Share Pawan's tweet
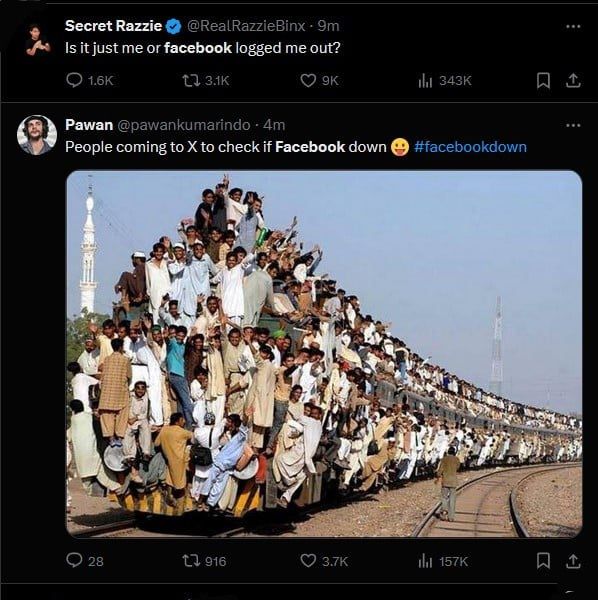The height and width of the screenshot is (600, 598). pyautogui.click(x=573, y=561)
